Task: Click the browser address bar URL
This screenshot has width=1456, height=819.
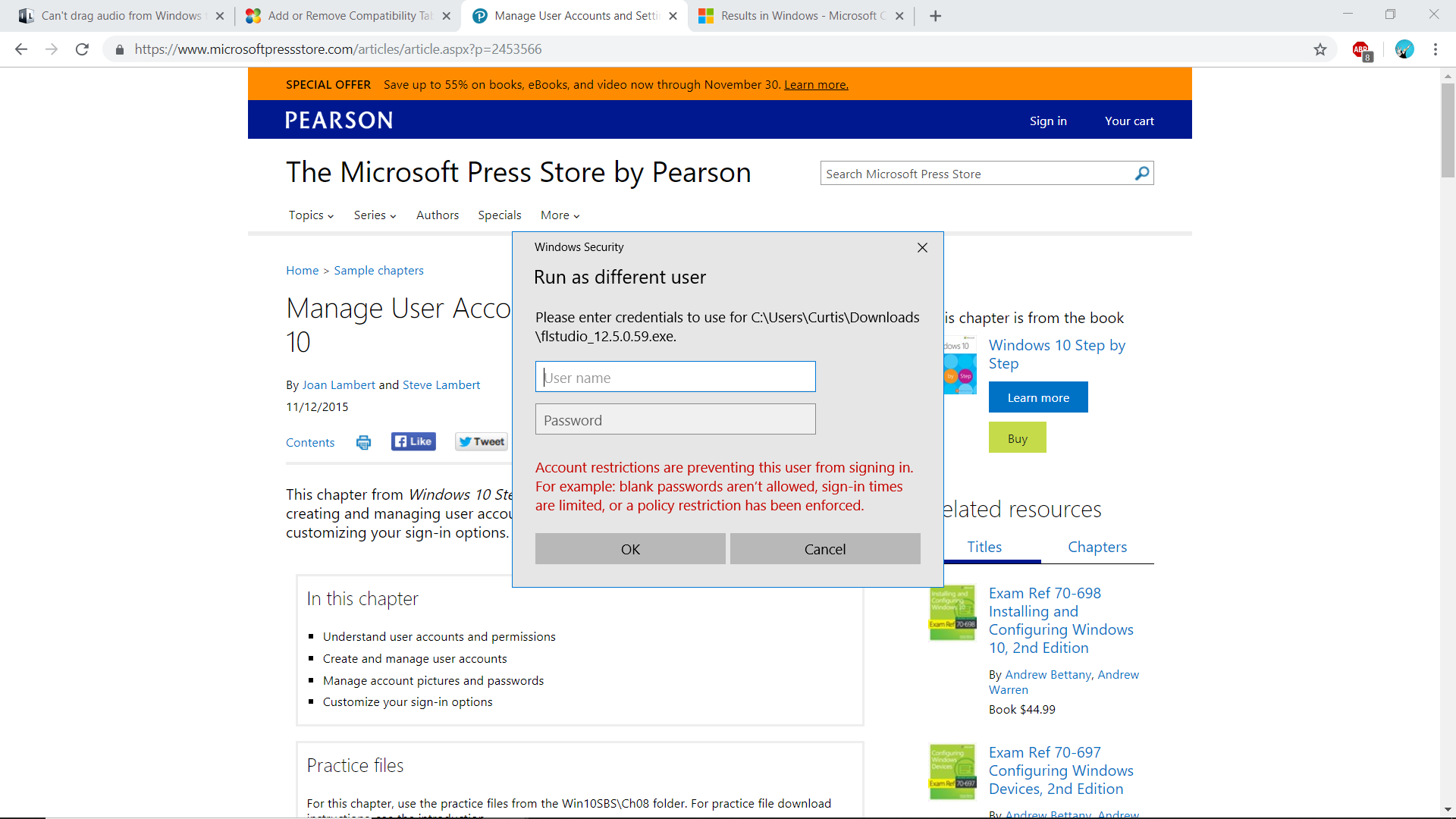Action: pos(338,49)
